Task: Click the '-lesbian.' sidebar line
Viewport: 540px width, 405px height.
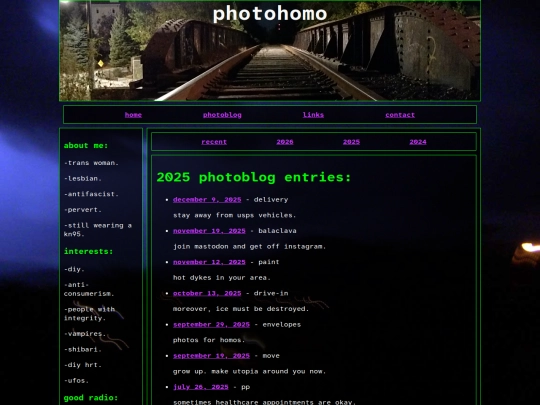Action: click(83, 179)
